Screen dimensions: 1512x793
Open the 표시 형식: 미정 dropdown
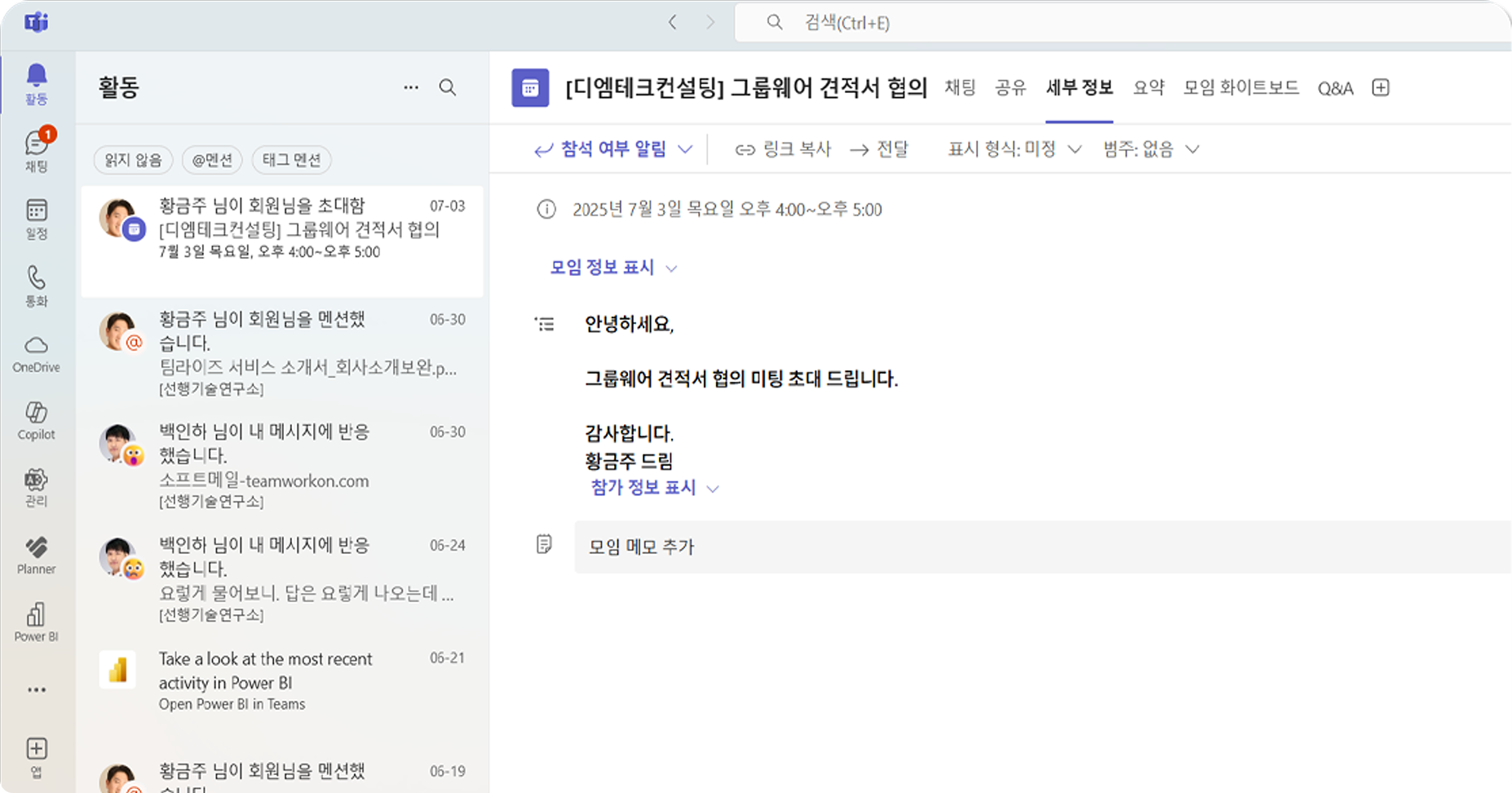(1014, 149)
